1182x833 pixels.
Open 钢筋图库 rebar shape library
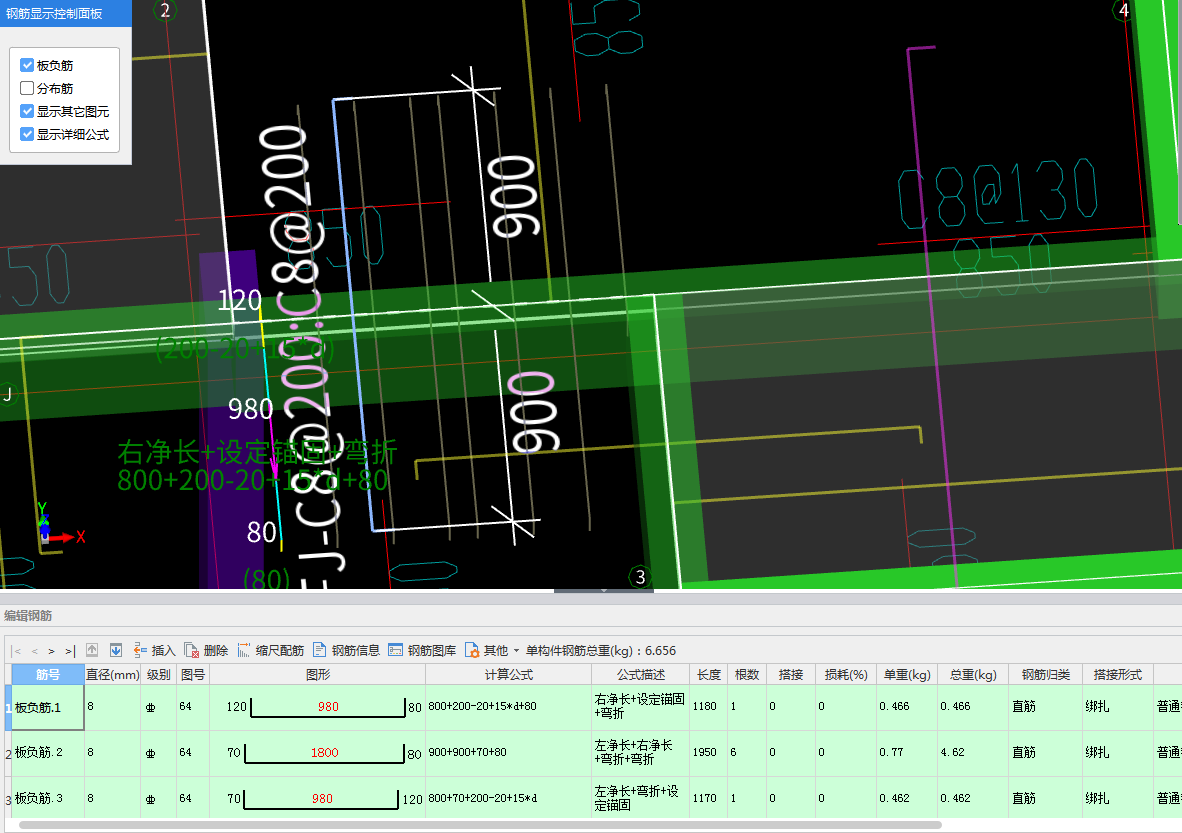click(422, 650)
